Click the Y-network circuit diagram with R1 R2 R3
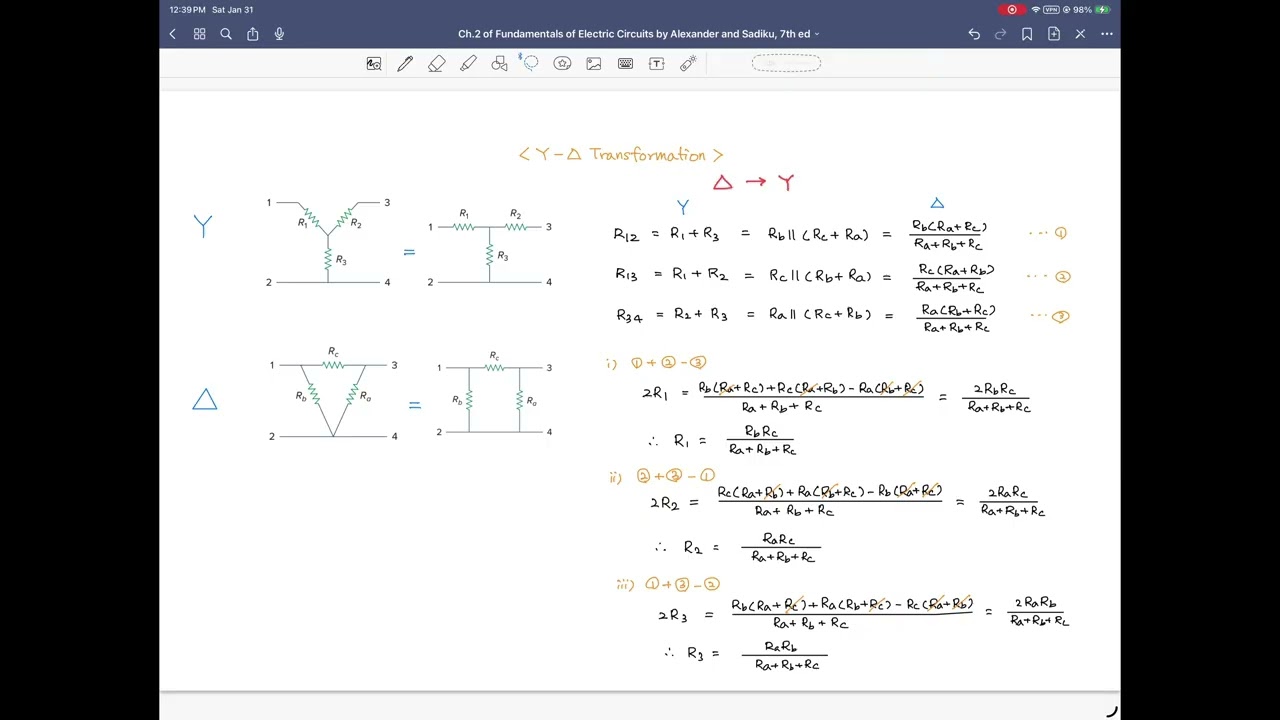 (x=328, y=243)
